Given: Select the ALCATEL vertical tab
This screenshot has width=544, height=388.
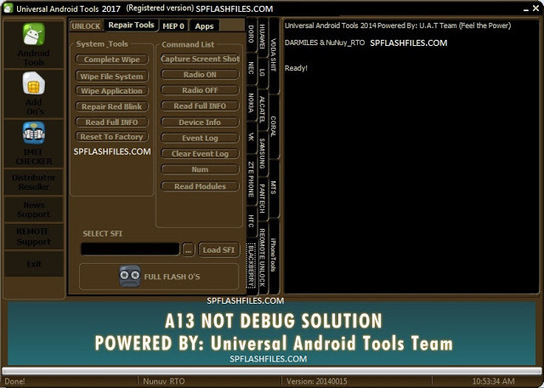Looking at the screenshot, I should 263,110.
